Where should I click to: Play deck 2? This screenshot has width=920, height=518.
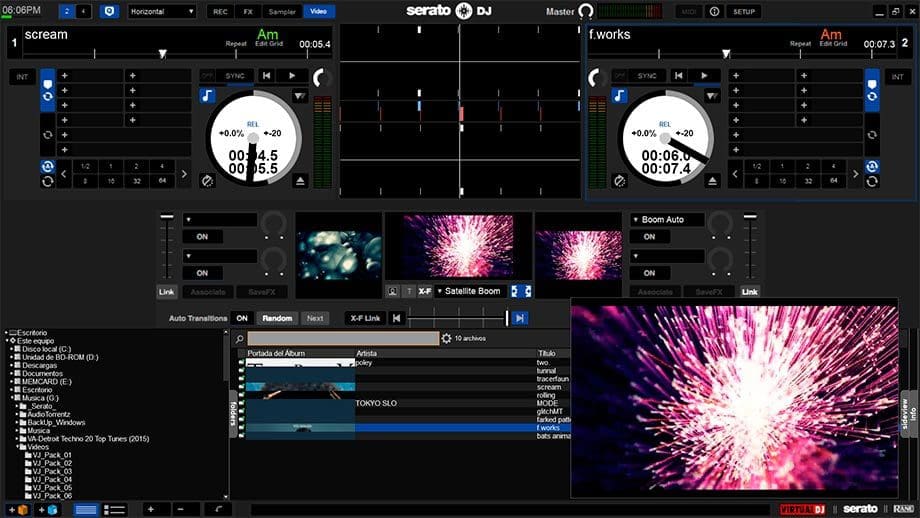click(704, 76)
